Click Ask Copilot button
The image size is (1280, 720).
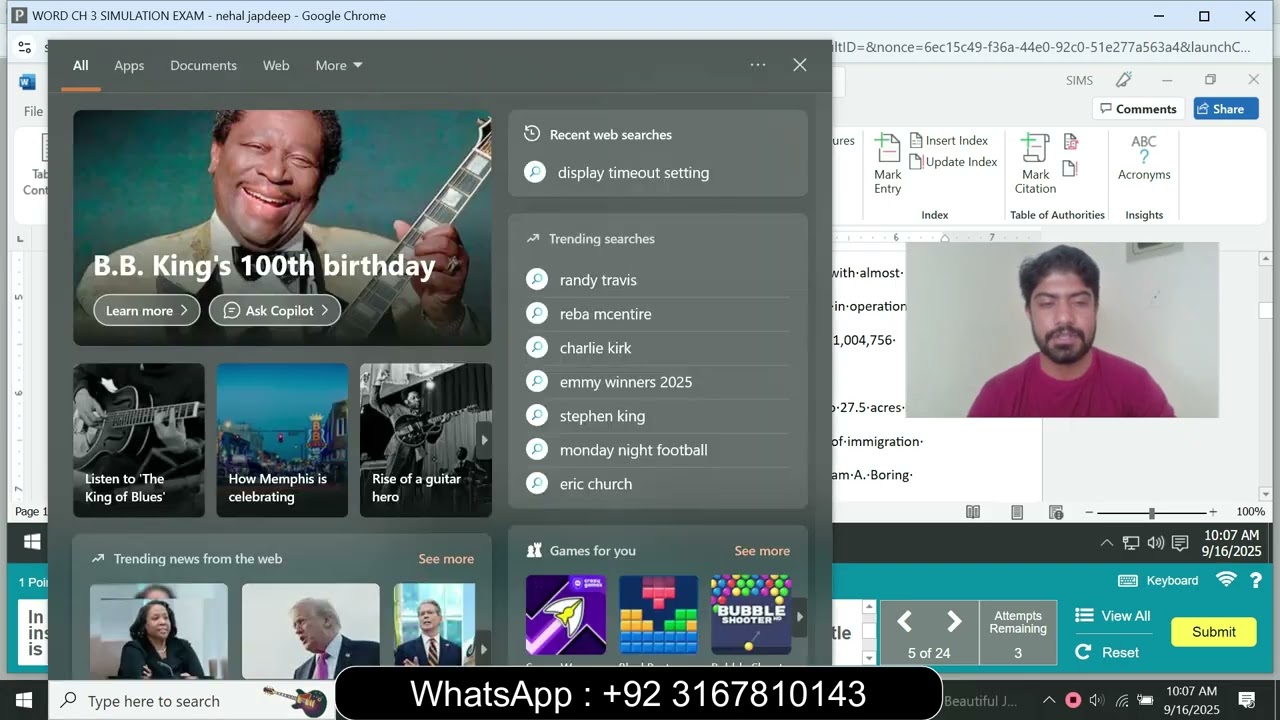coord(275,310)
